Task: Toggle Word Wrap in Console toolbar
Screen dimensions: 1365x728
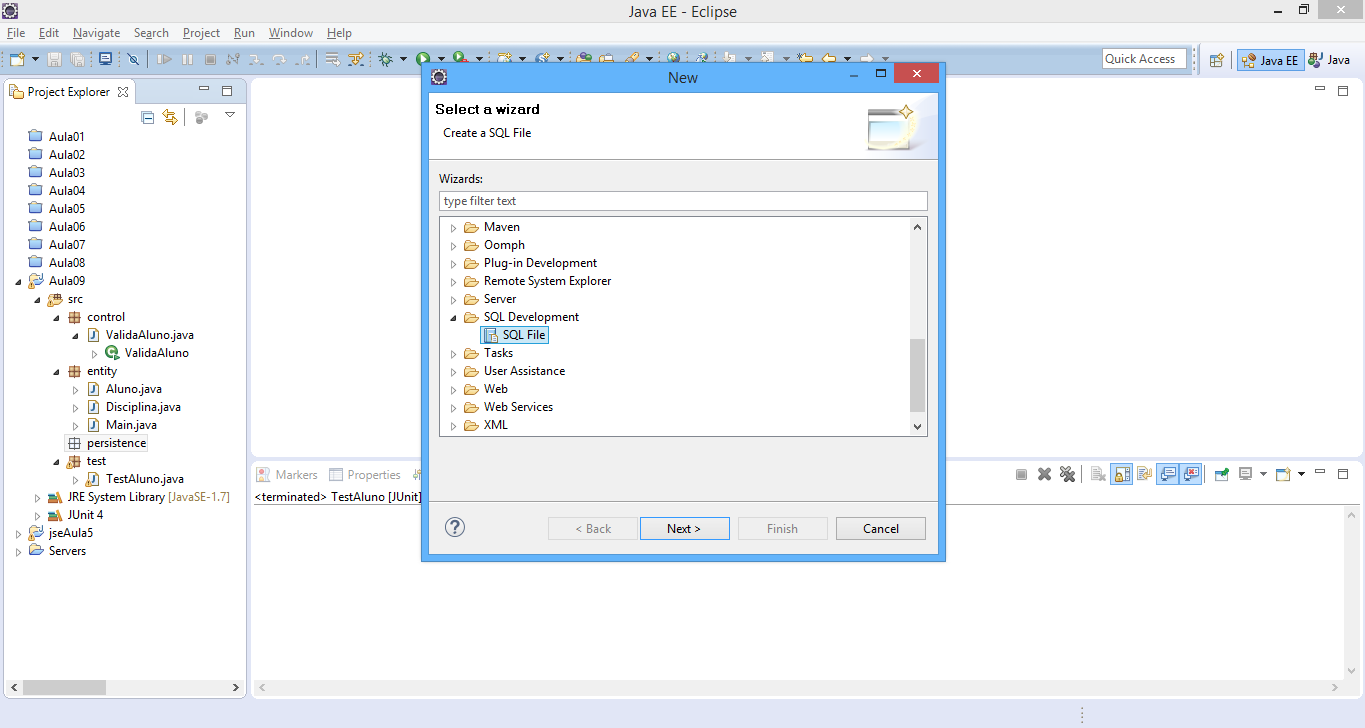Action: click(1144, 474)
